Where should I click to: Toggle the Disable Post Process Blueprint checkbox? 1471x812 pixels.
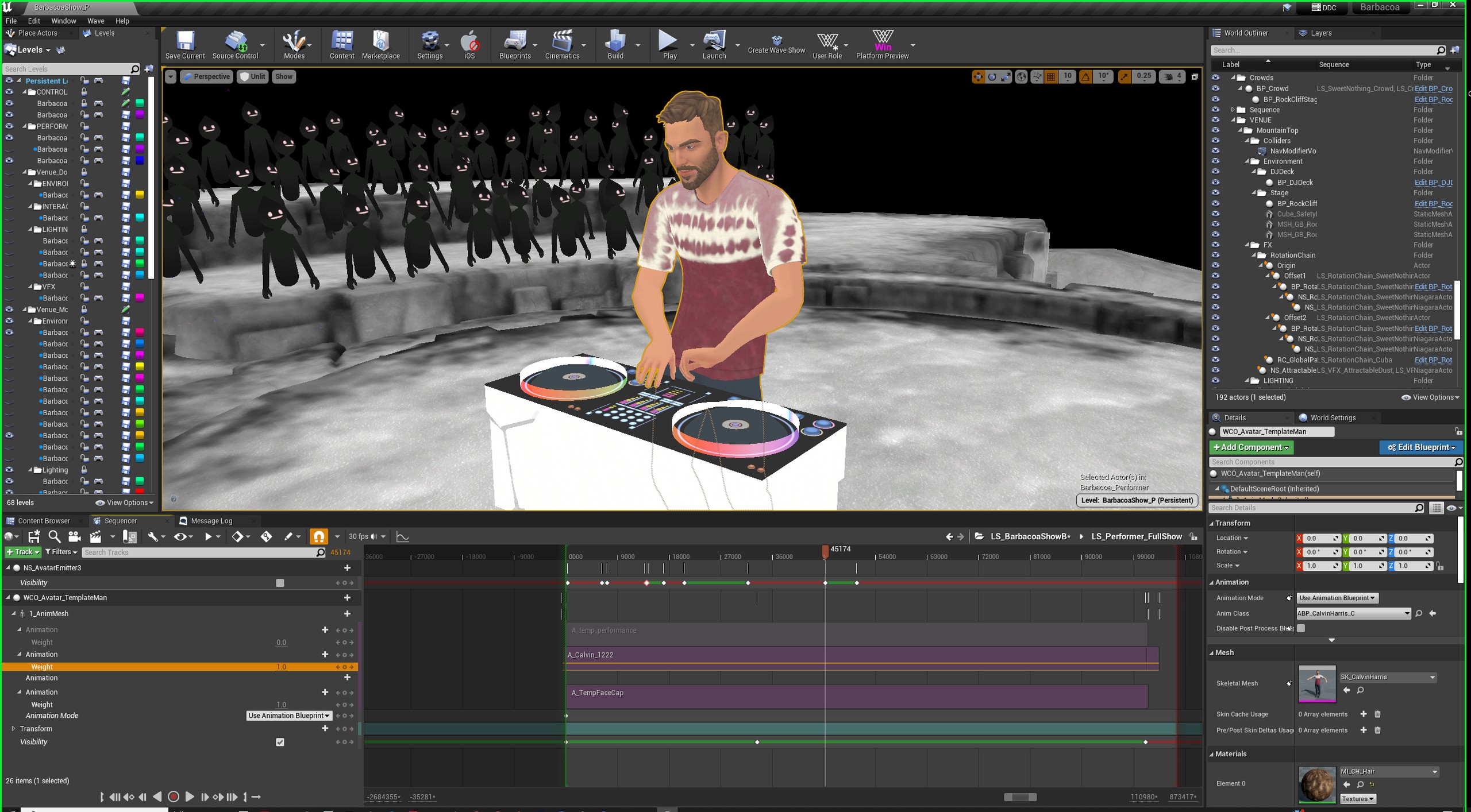coord(1301,628)
